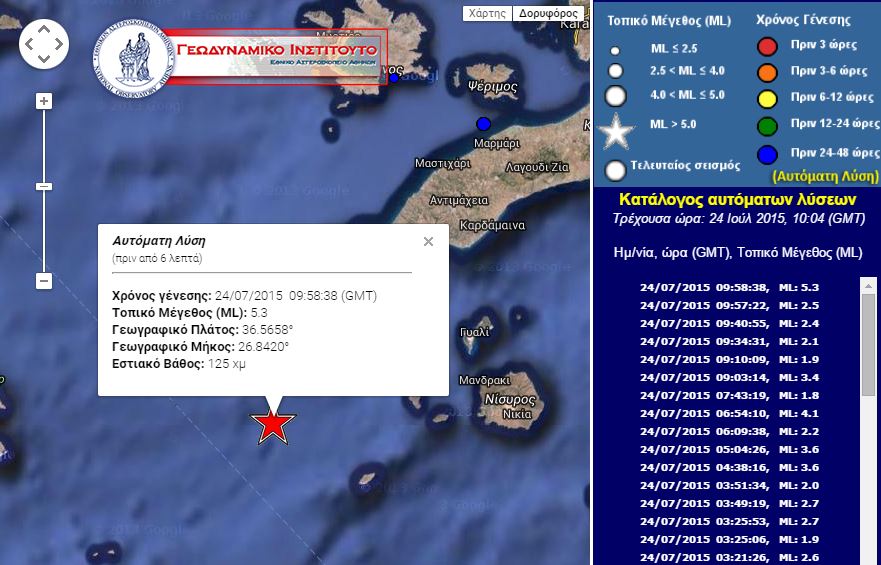The height and width of the screenshot is (565, 881).
Task: Click the blue earthquake marker near Μαρμάρι
Action: 484,123
